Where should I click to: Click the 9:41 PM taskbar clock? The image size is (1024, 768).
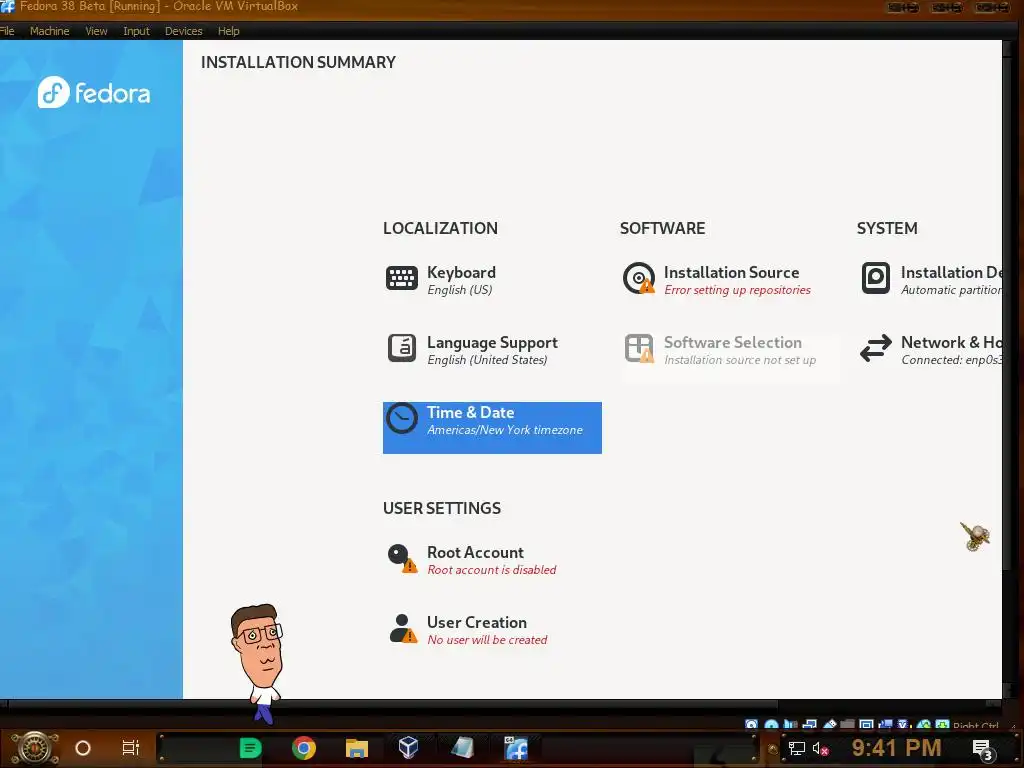[897, 748]
